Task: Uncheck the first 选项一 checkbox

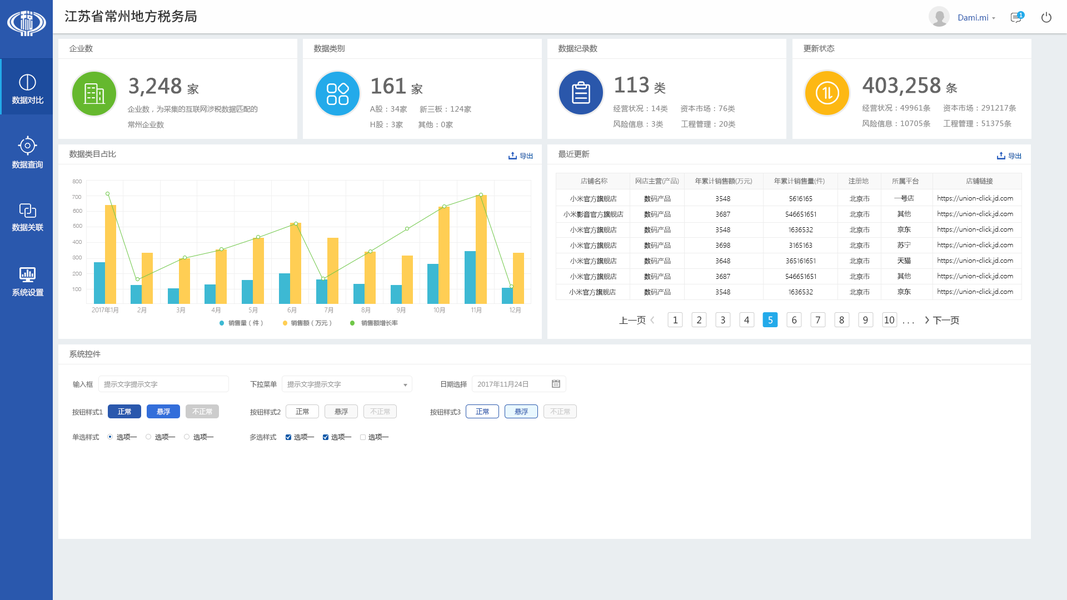Action: (288, 437)
